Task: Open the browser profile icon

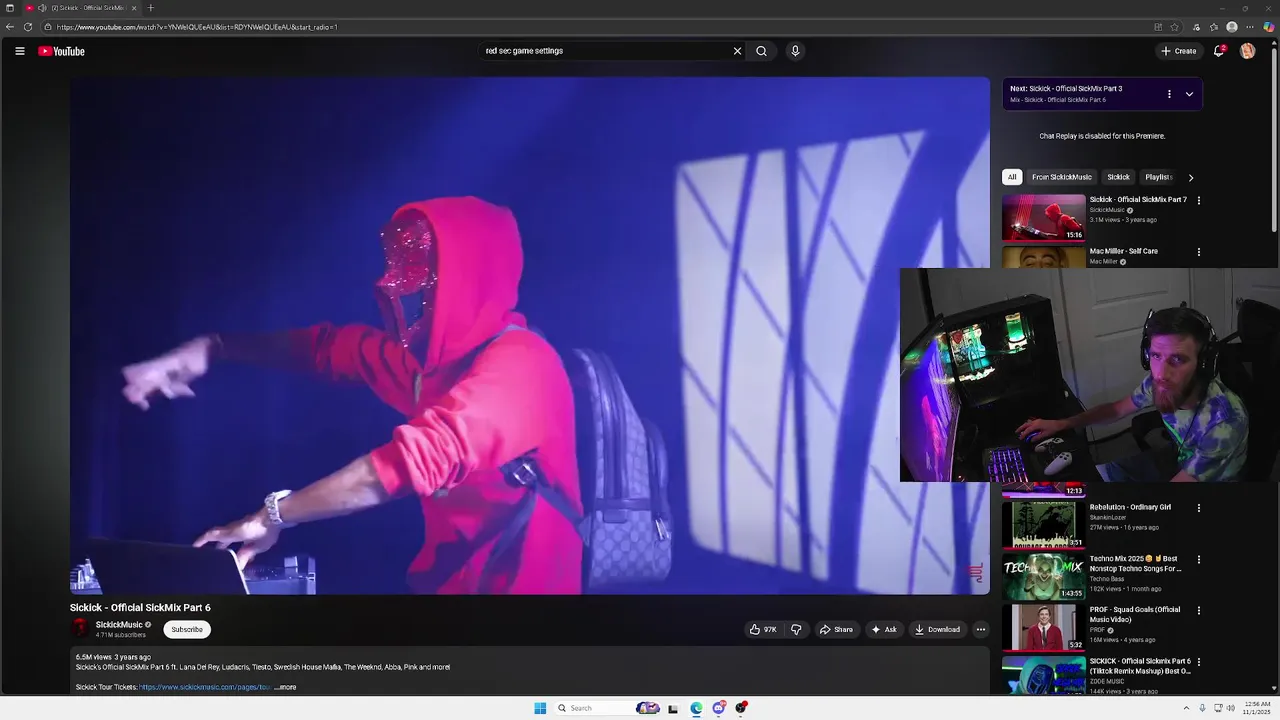Action: coord(1232,27)
